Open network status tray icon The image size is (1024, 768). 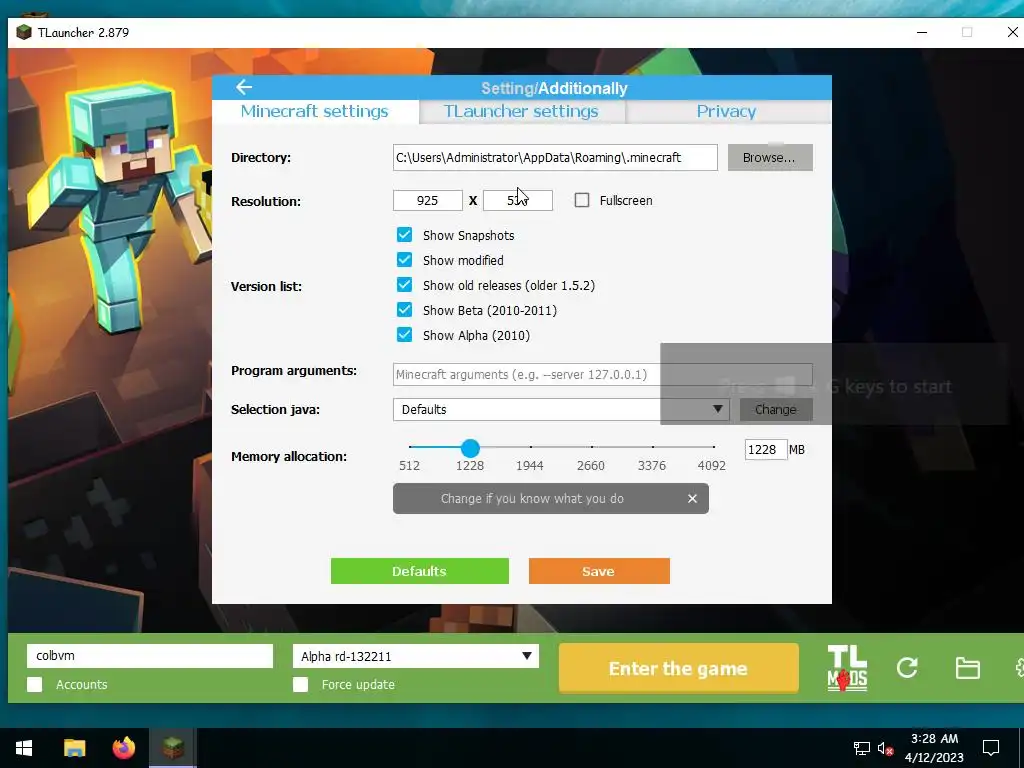pos(861,748)
